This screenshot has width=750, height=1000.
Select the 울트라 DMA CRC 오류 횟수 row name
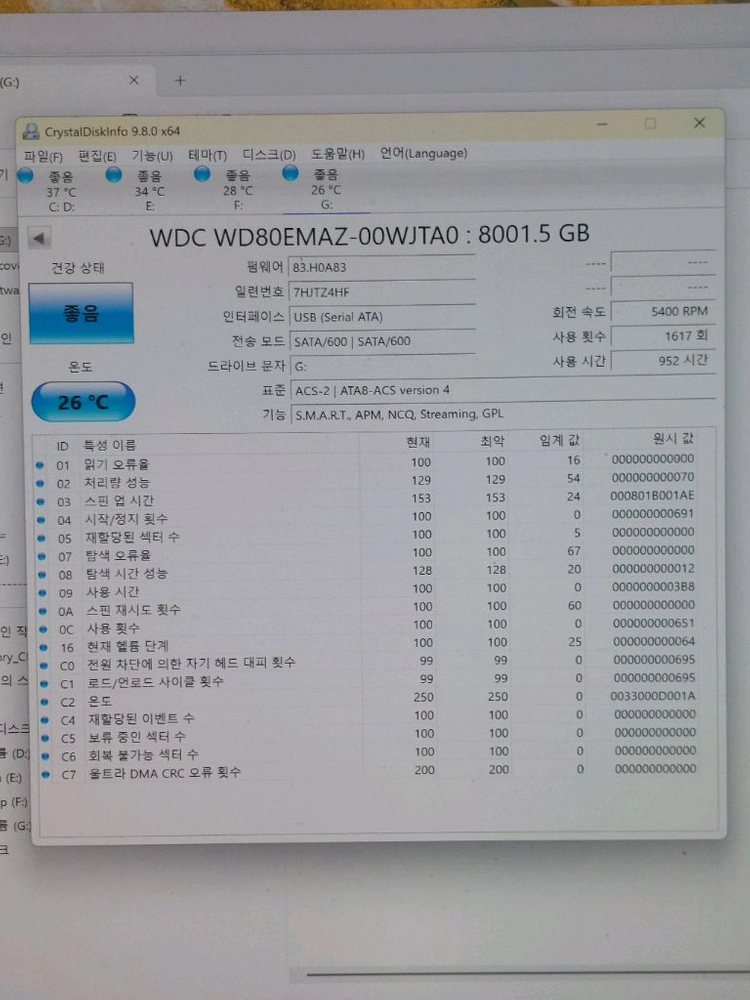pos(165,772)
